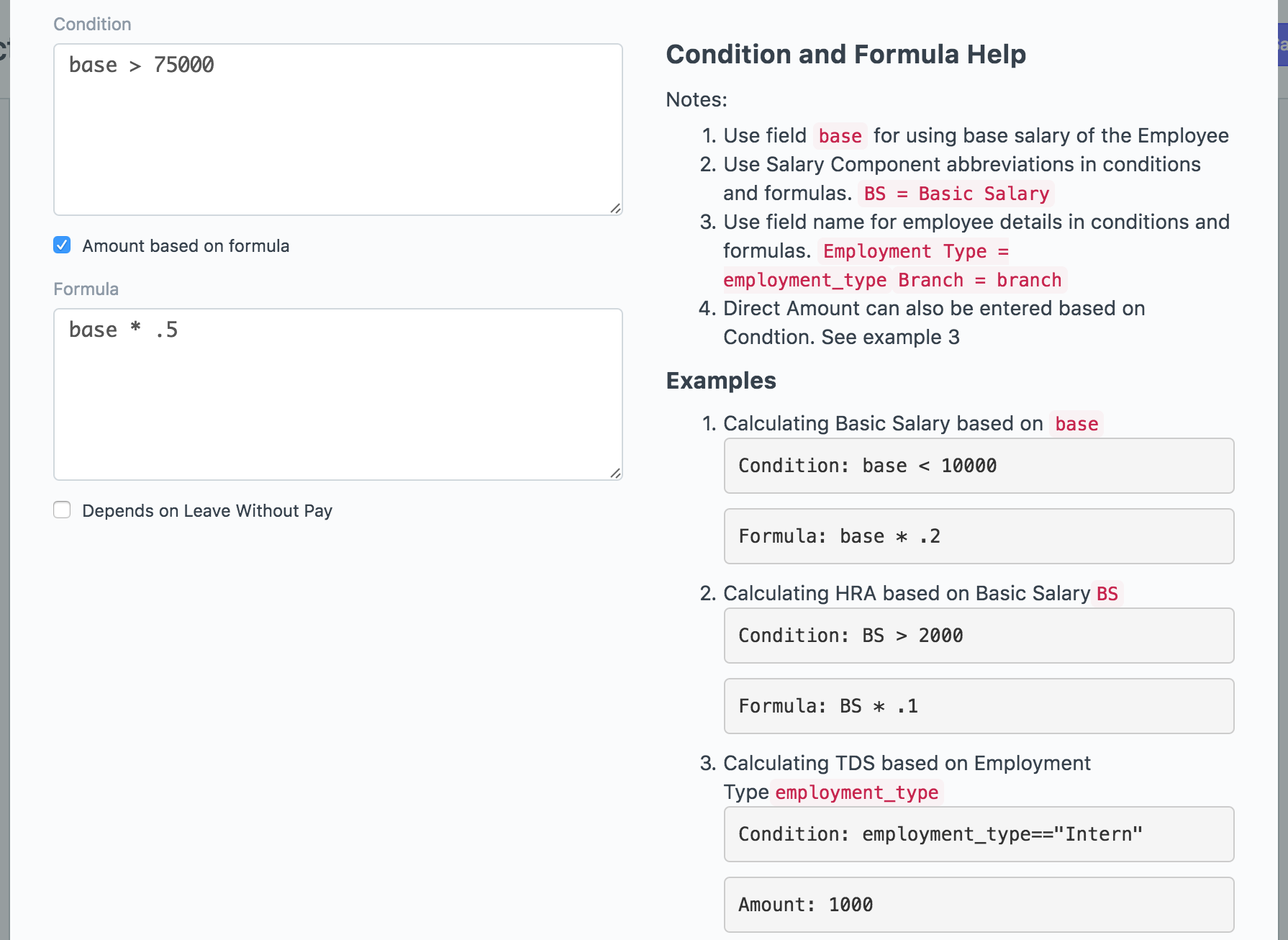Enable Depends on Leave Without Pay checkbox
Viewport: 1288px width, 940px height.
point(62,510)
